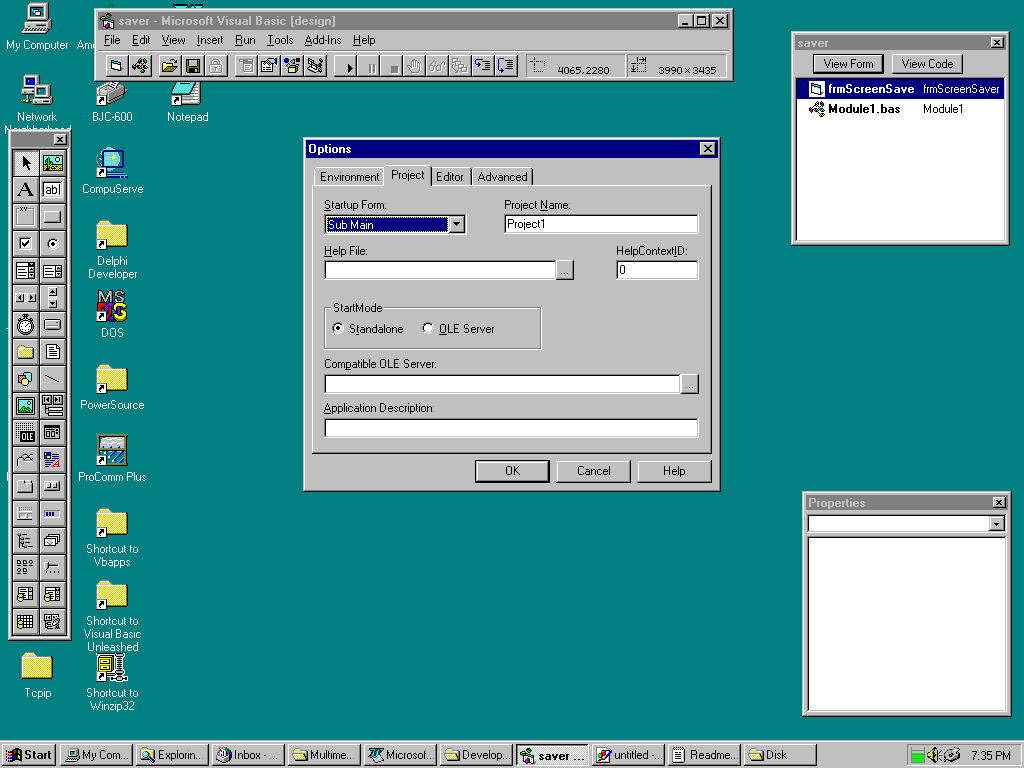Image resolution: width=1024 pixels, height=768 pixels.
Task: Open the Add-Ins menu
Action: point(322,40)
